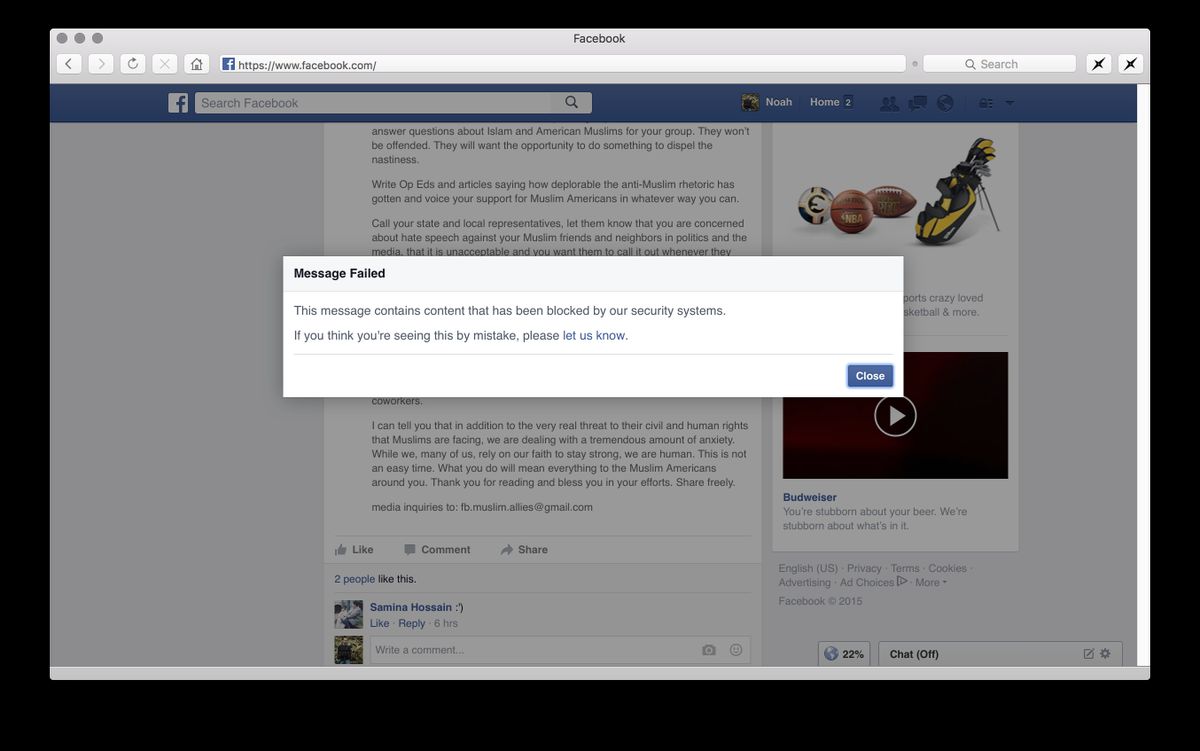This screenshot has width=1200, height=751.
Task: Open the emoji picker in comment box
Action: [736, 650]
